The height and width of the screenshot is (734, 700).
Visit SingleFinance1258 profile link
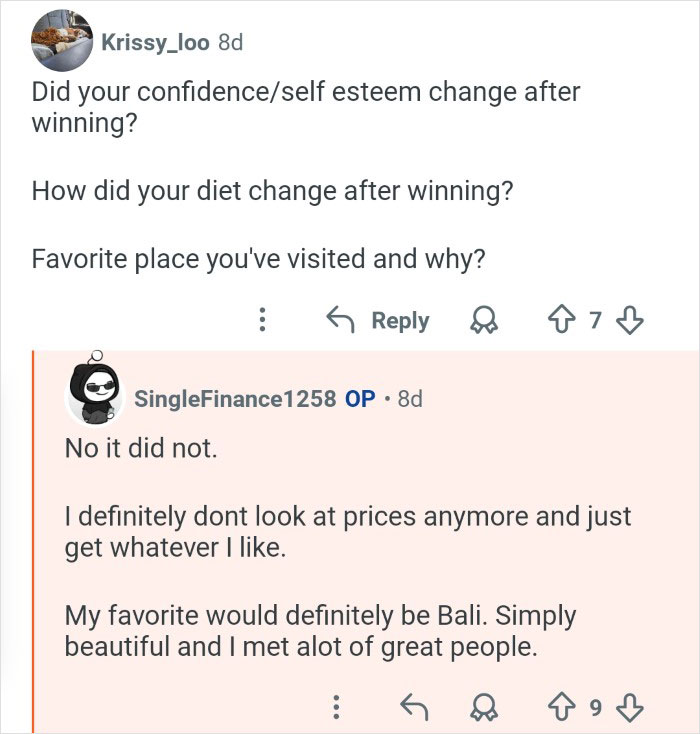(x=235, y=398)
